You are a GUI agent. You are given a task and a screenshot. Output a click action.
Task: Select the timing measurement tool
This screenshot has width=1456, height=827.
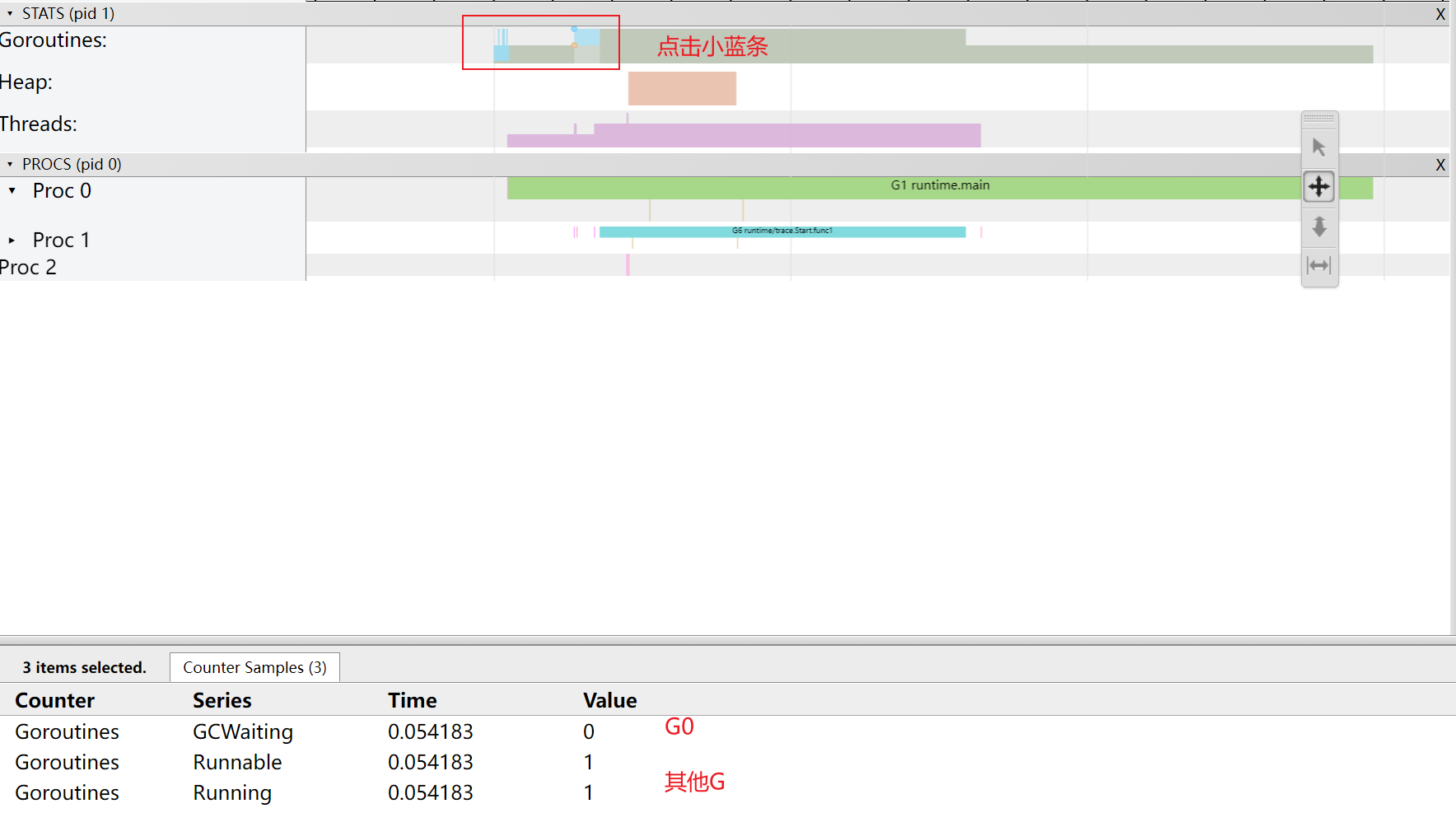tap(1318, 265)
